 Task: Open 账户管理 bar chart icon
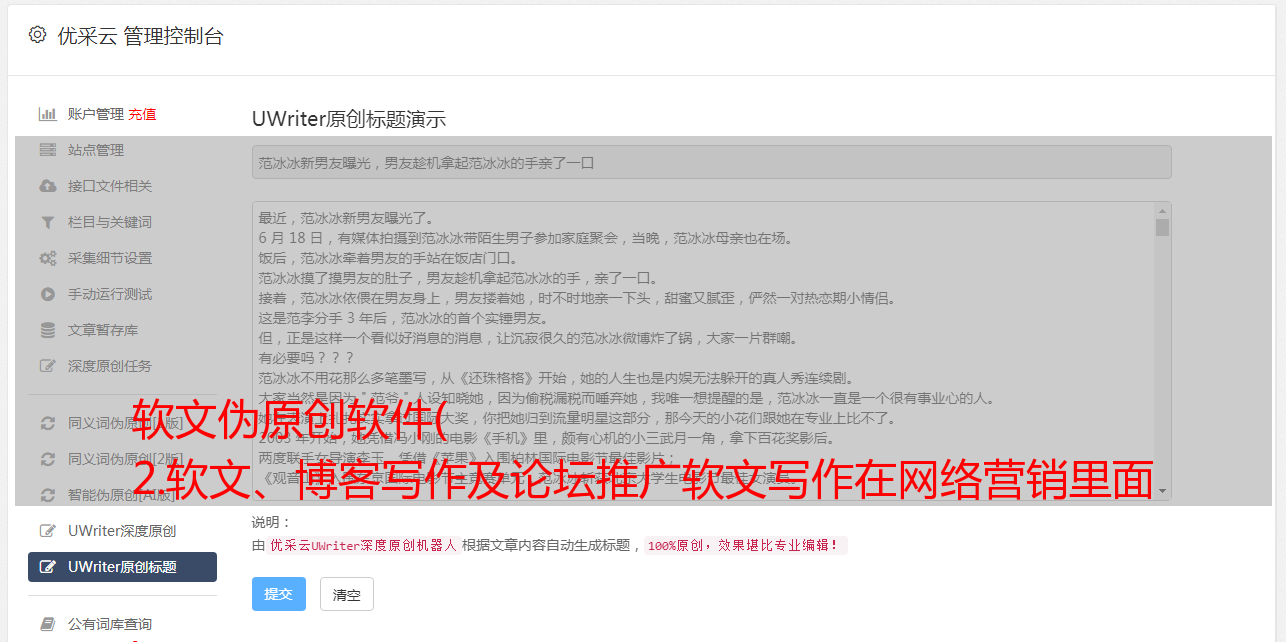47,114
